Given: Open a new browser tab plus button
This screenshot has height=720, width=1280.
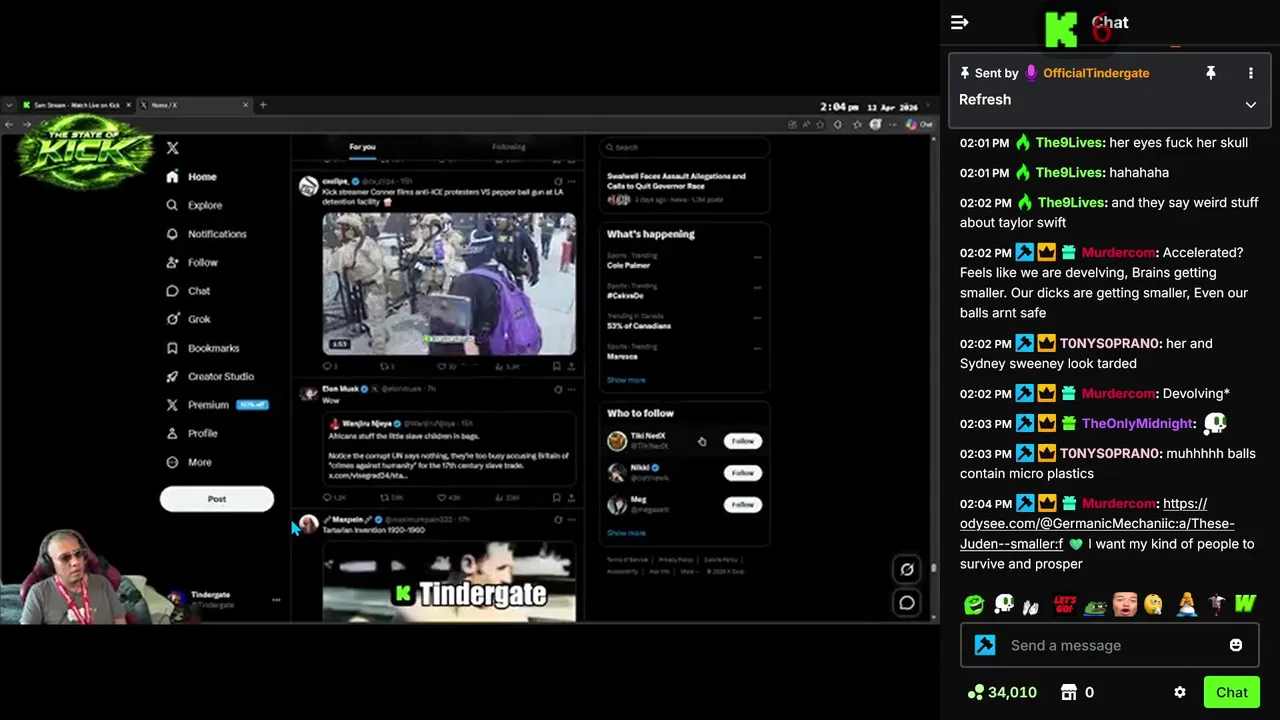Looking at the screenshot, I should [263, 105].
